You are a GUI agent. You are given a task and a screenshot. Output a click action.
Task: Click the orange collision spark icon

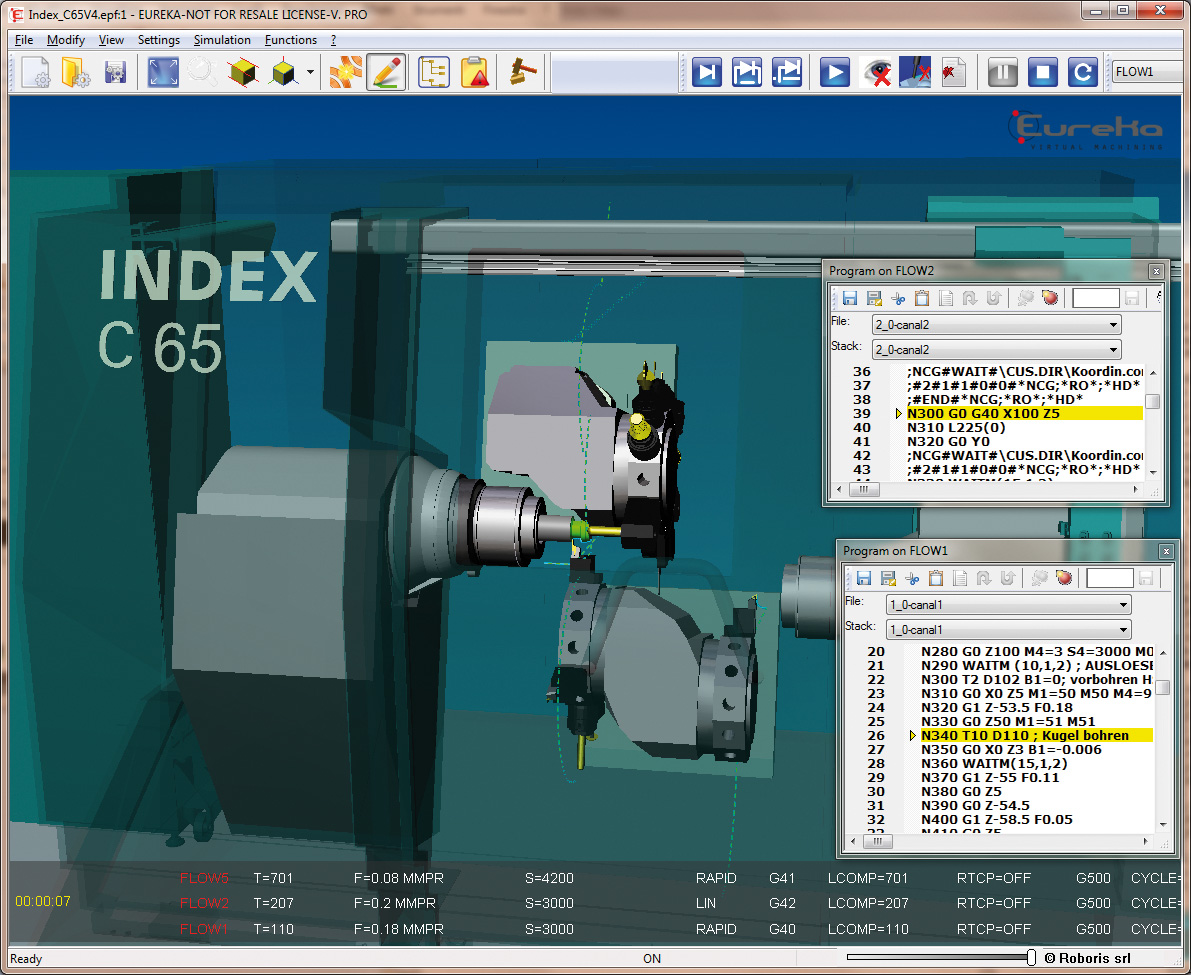(346, 73)
